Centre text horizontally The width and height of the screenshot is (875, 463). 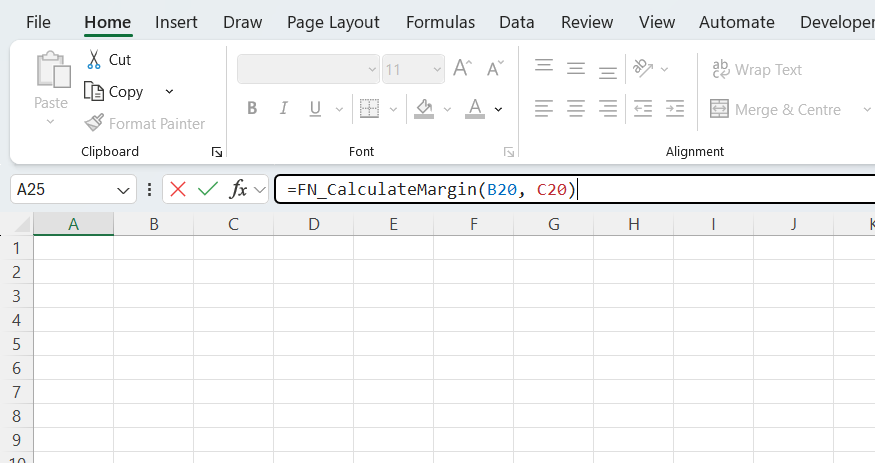pyautogui.click(x=575, y=109)
